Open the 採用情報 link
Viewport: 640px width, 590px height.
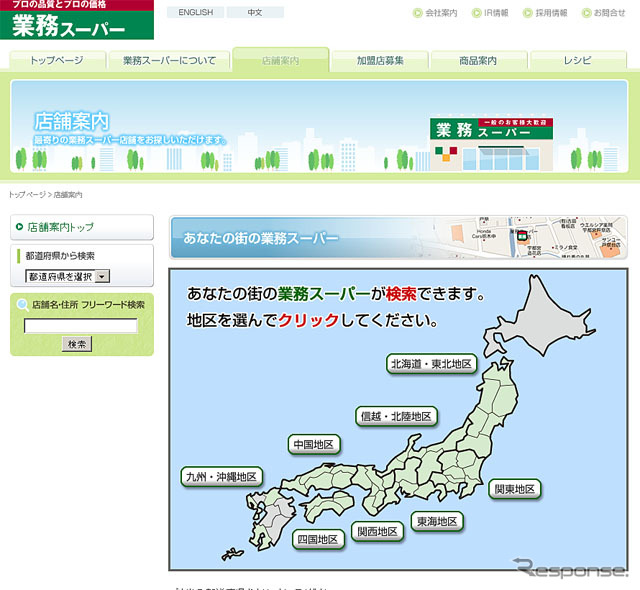click(x=551, y=13)
